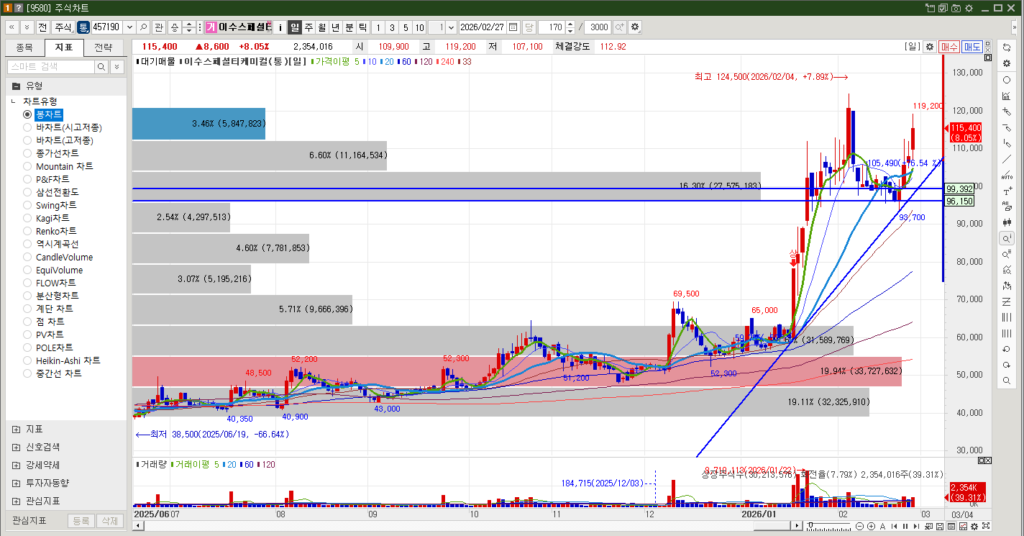
Task: Click the magnifier zoom tool in right toolbar
Action: [x=1005, y=239]
